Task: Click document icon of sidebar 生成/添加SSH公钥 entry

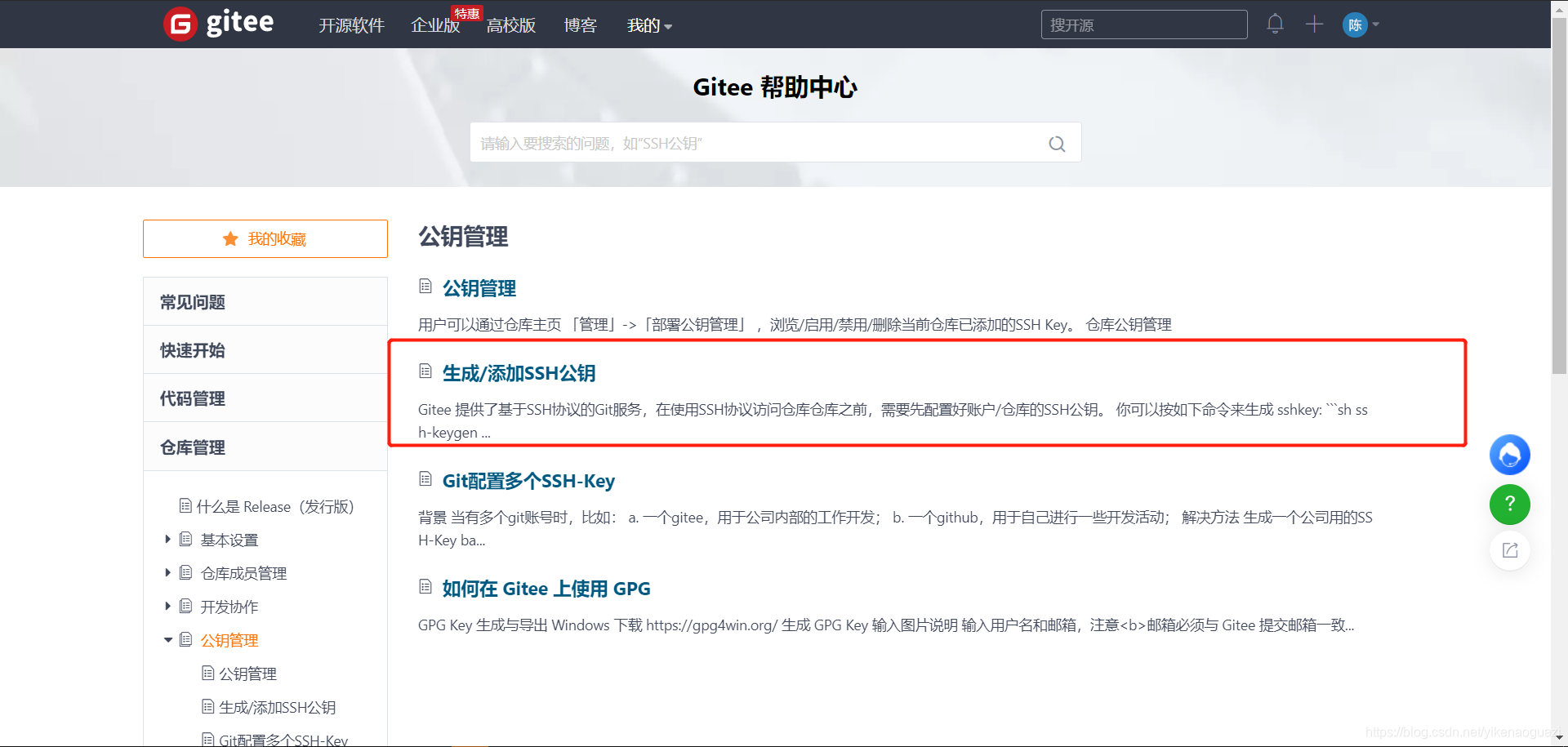Action: (x=208, y=706)
